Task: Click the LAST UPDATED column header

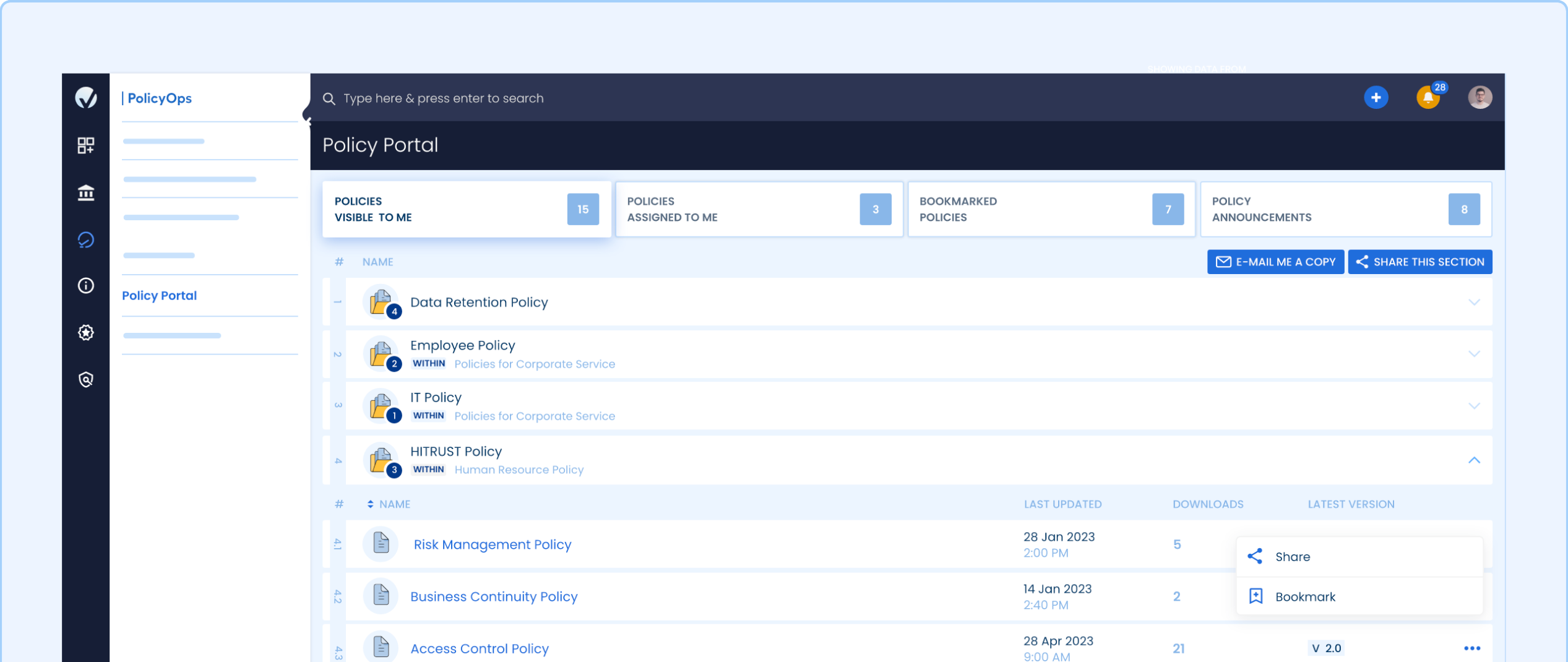Action: click(x=1062, y=504)
